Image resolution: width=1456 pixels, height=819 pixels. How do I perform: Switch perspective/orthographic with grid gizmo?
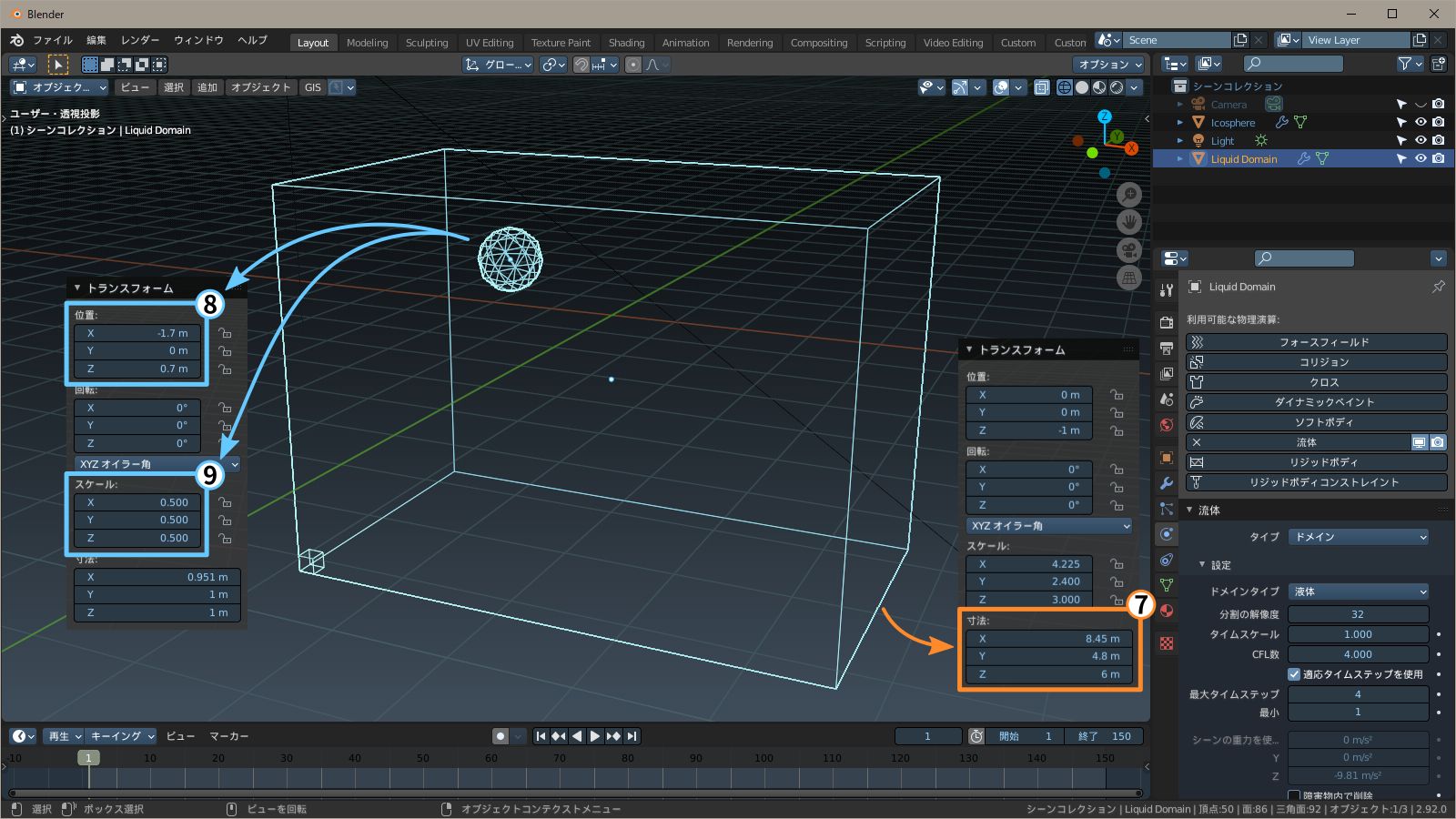[1129, 278]
